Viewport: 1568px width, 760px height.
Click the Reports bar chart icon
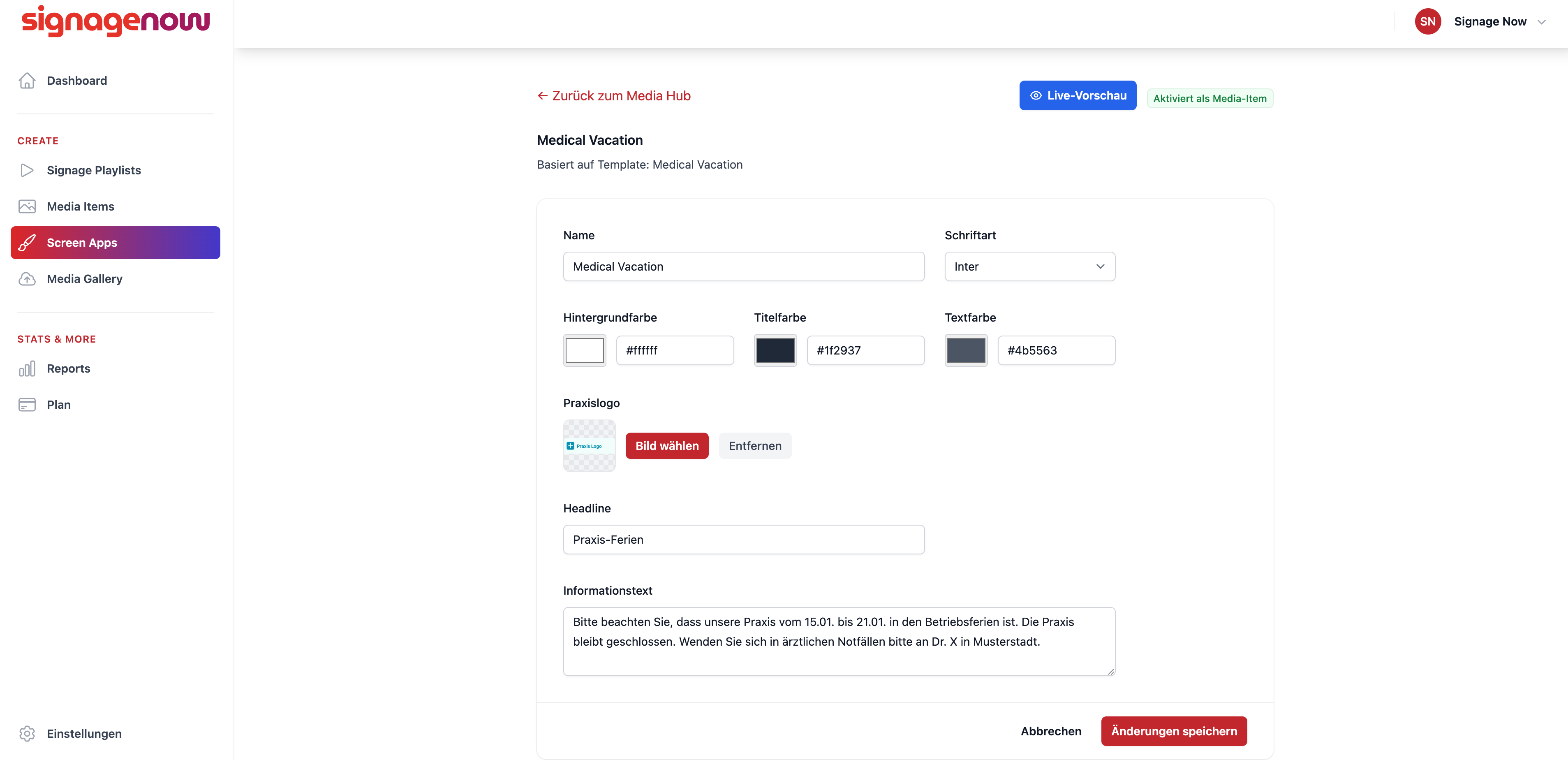tap(27, 368)
